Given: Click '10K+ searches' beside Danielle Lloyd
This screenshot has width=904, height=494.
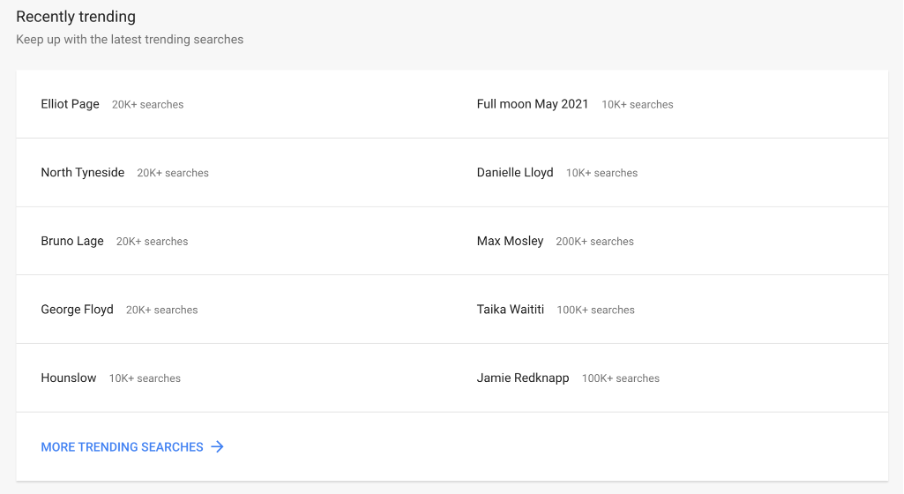Looking at the screenshot, I should pos(601,173).
